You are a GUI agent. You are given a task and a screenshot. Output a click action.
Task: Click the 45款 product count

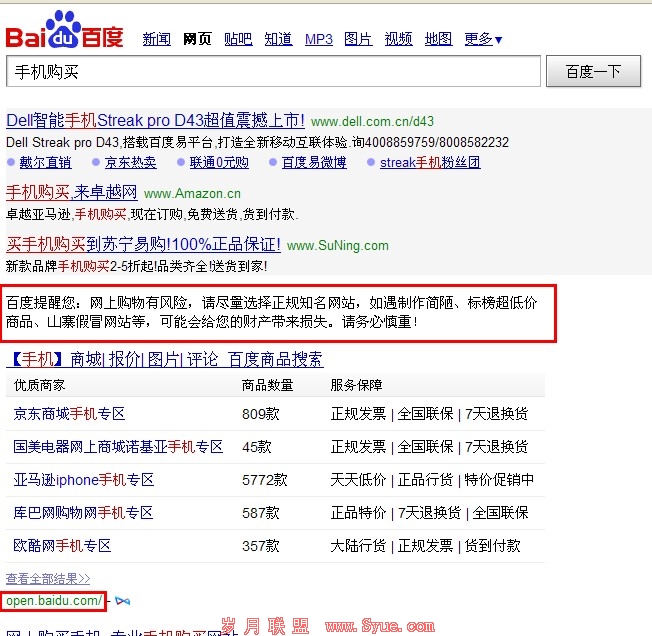(257, 447)
